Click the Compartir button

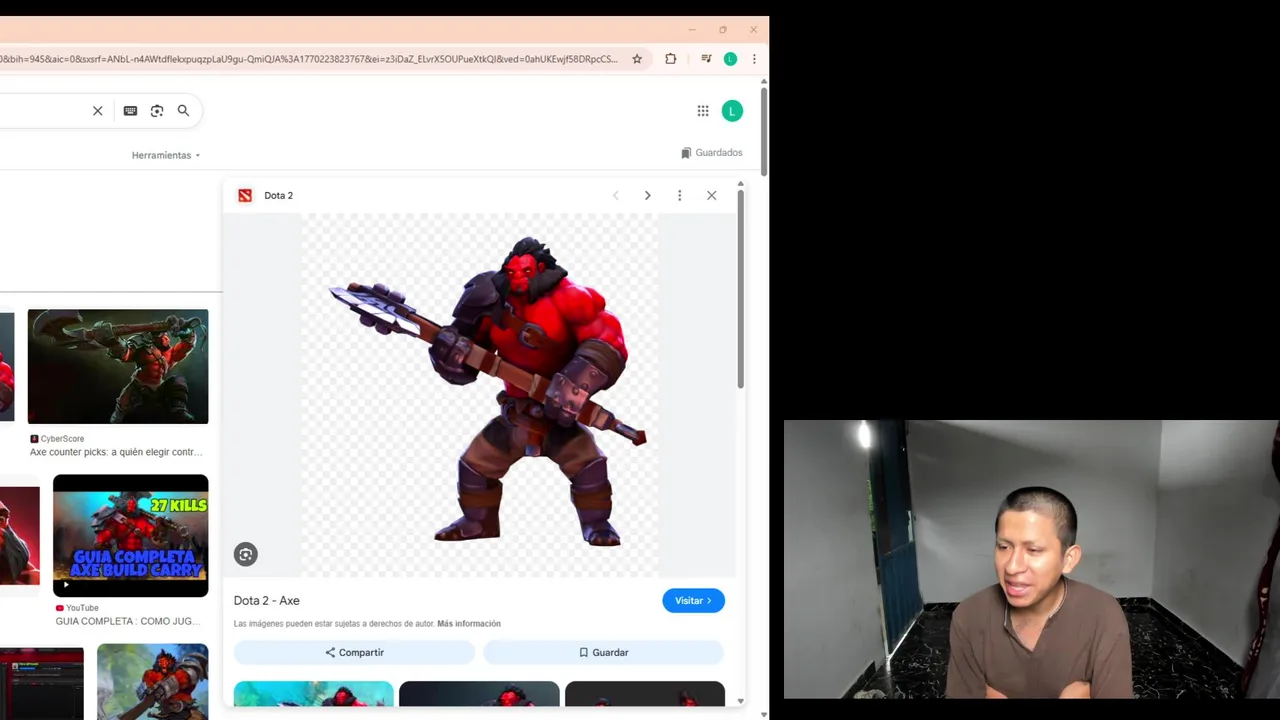click(x=354, y=652)
